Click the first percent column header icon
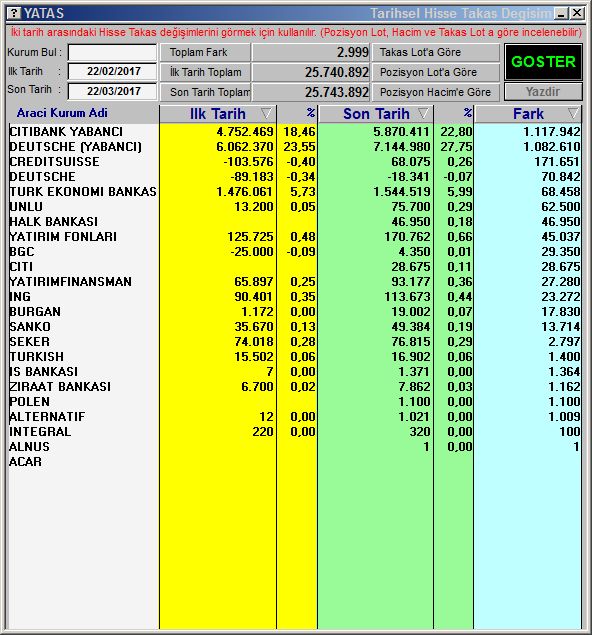The height and width of the screenshot is (635, 592). pyautogui.click(x=311, y=113)
